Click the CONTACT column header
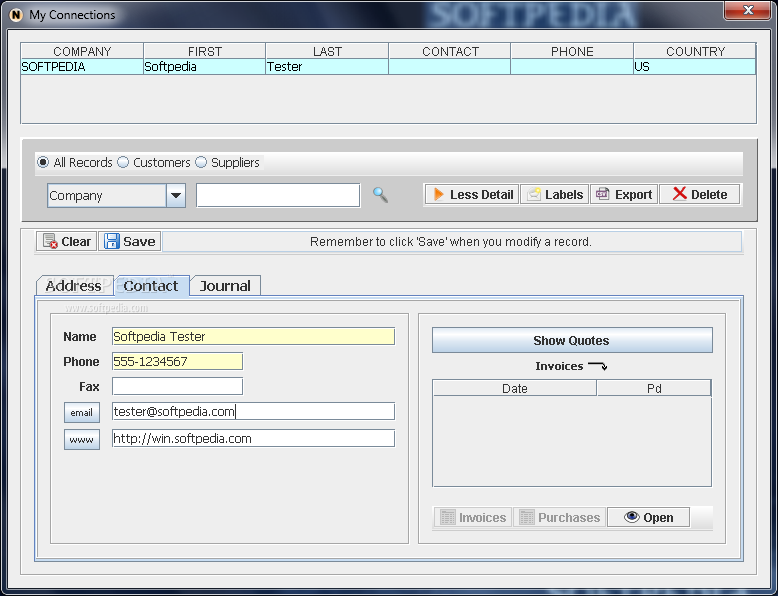Image resolution: width=778 pixels, height=596 pixels. point(450,51)
